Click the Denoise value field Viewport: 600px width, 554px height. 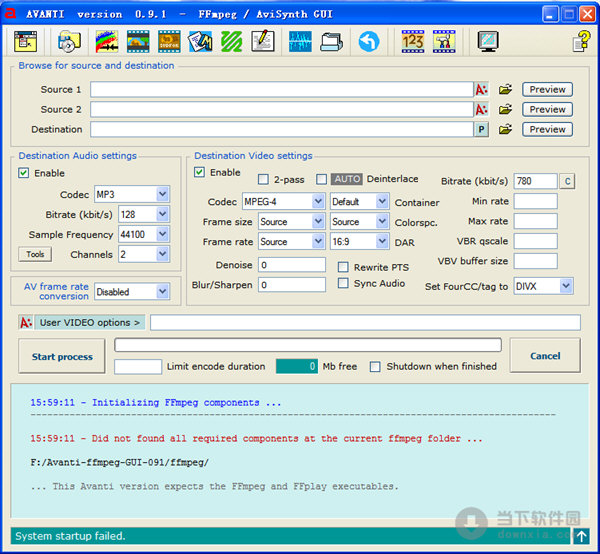292,265
